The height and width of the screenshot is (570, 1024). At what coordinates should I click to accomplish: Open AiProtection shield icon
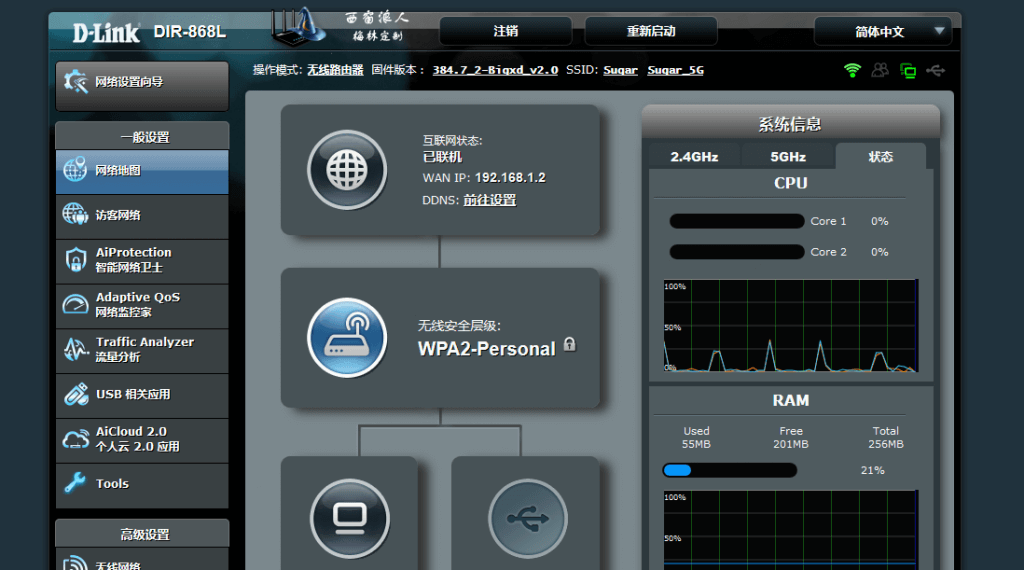76,259
